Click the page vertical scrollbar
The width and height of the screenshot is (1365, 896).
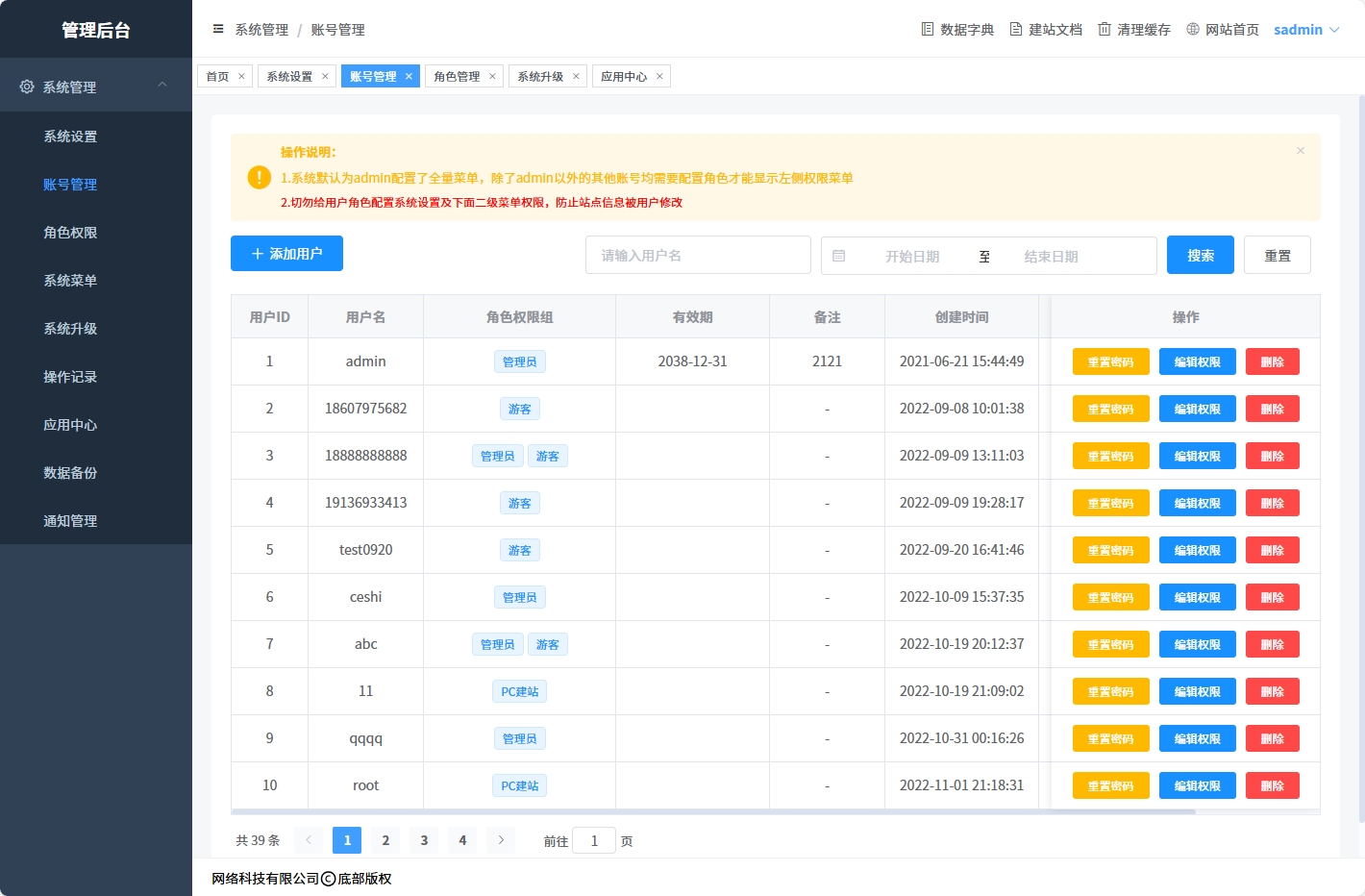[x=1361, y=459]
